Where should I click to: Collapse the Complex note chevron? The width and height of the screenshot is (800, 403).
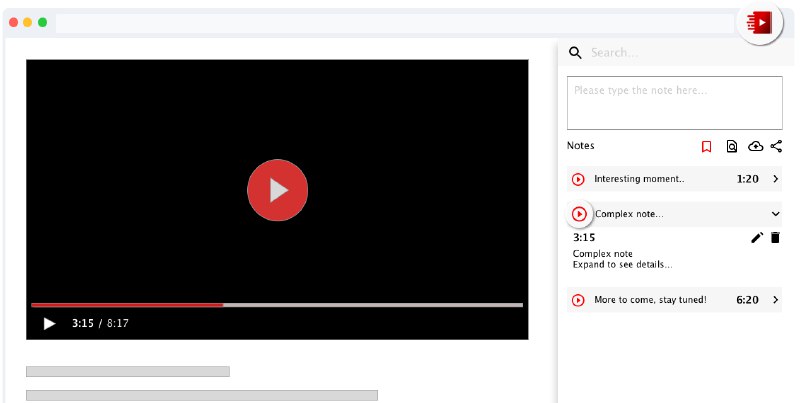[x=776, y=214]
